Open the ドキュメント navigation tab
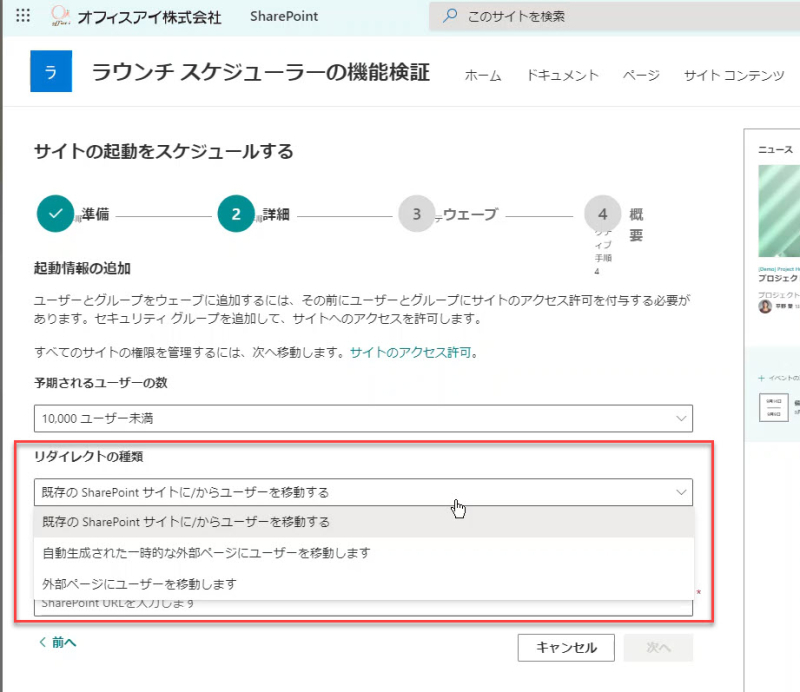The width and height of the screenshot is (800, 692). [x=562, y=76]
